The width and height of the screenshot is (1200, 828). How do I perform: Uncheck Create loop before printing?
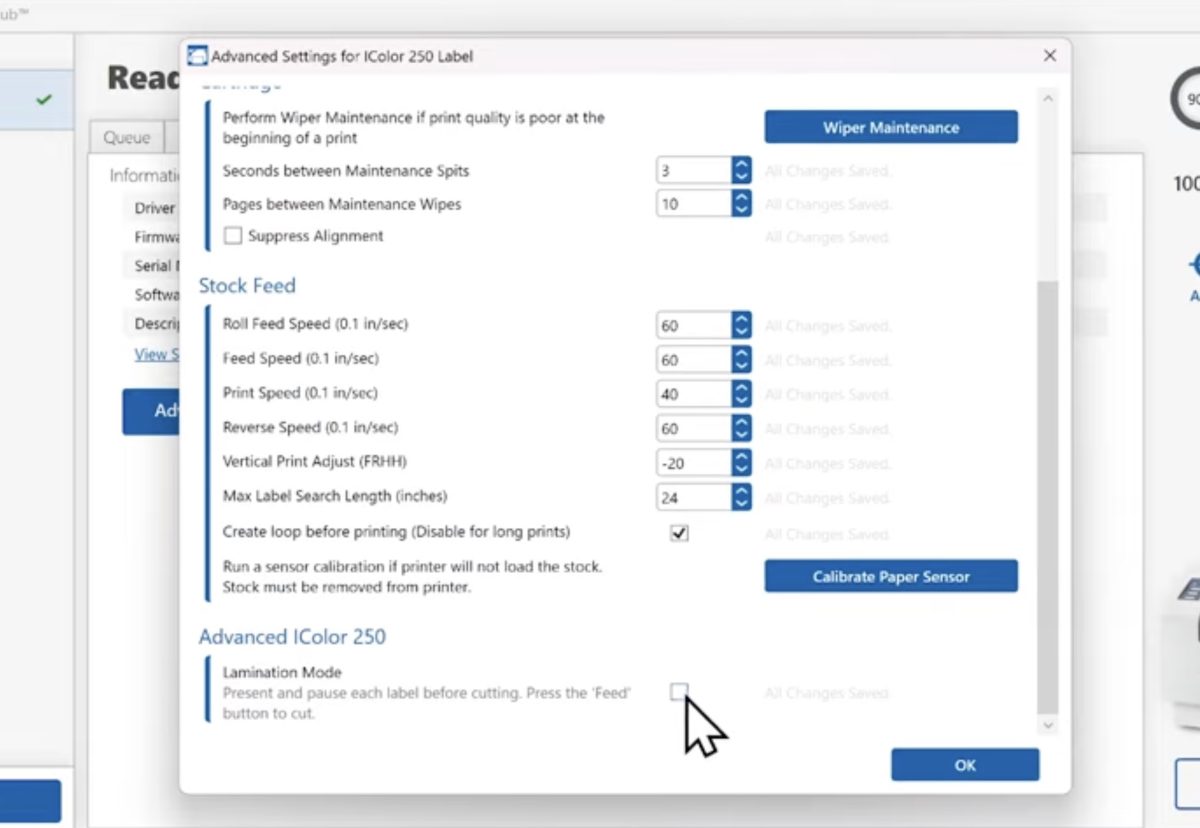[x=680, y=533]
